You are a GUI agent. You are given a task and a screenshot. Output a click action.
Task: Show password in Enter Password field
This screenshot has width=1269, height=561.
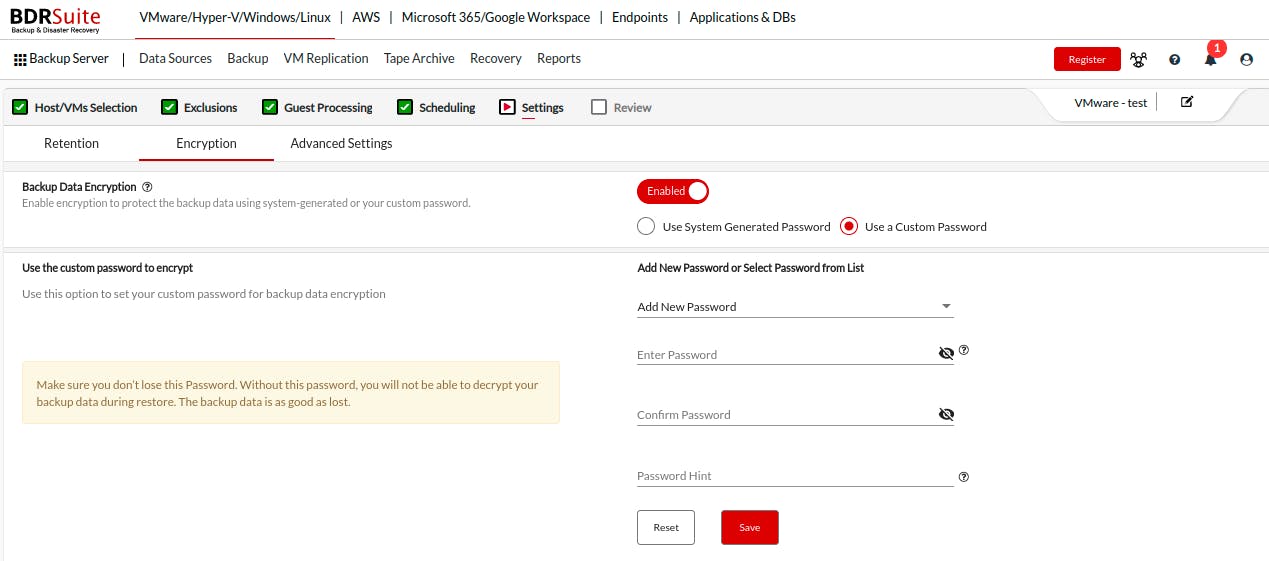(x=946, y=354)
